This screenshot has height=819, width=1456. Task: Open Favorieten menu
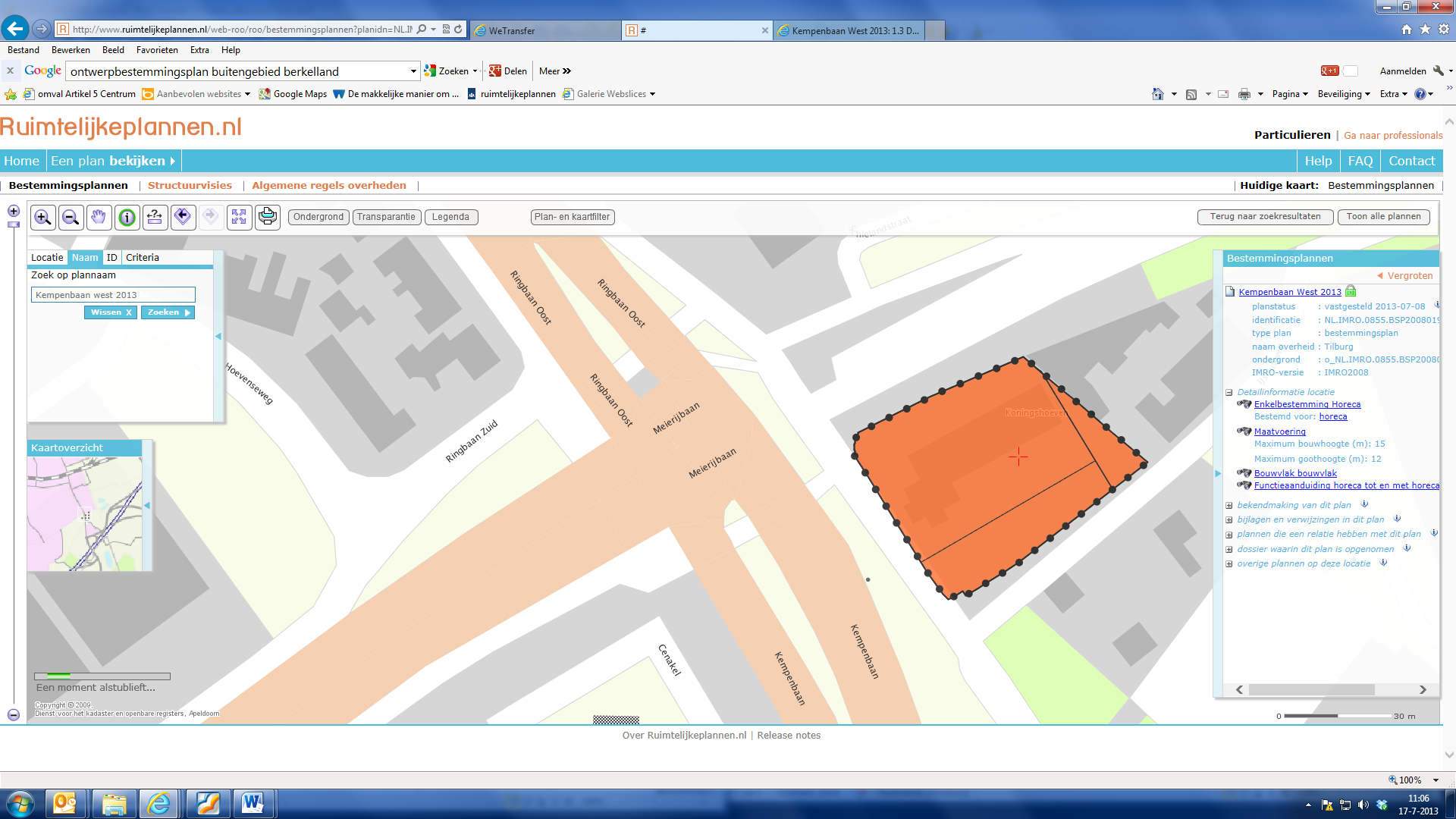tap(157, 50)
